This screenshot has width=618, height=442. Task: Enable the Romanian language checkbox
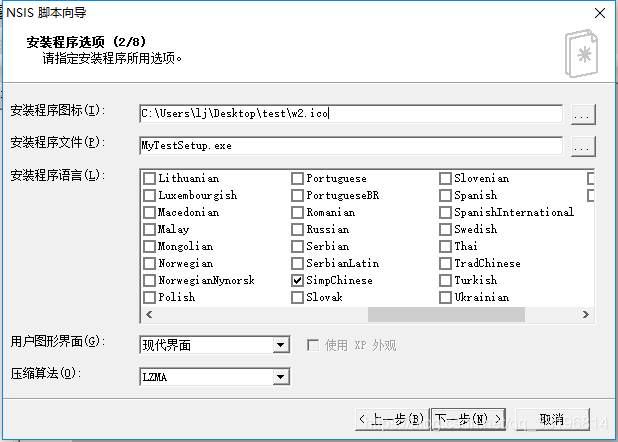coord(297,212)
